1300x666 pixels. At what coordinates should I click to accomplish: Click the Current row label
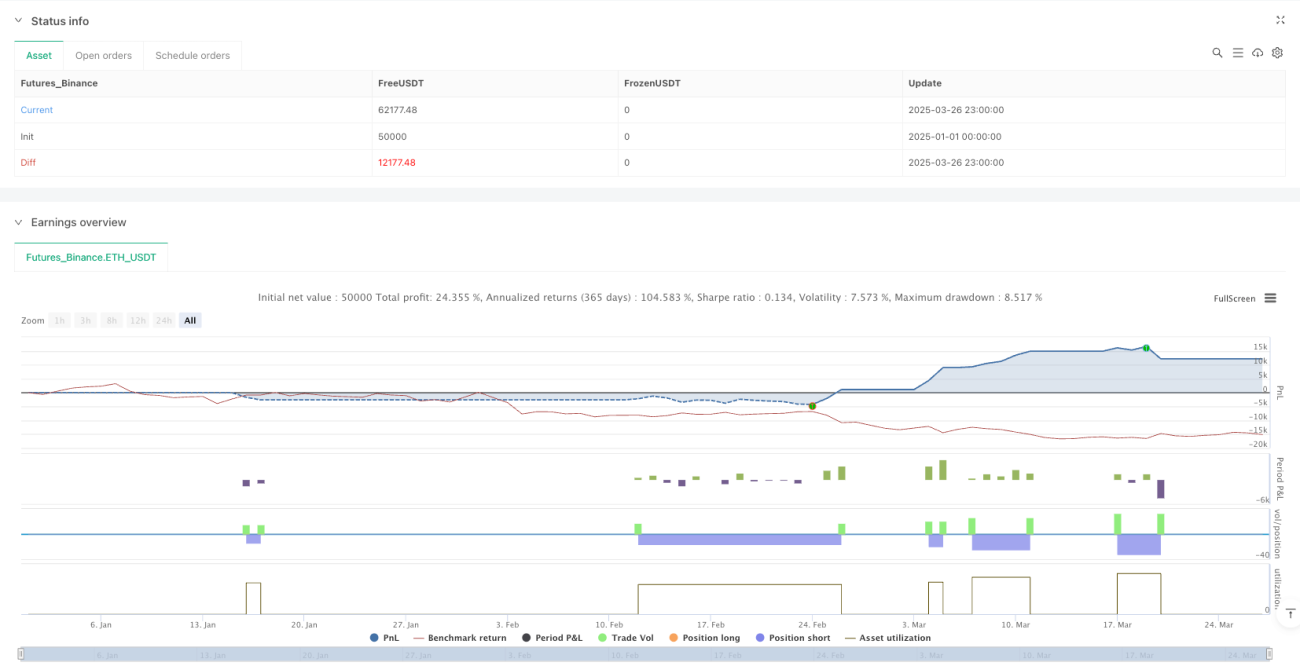point(37,110)
